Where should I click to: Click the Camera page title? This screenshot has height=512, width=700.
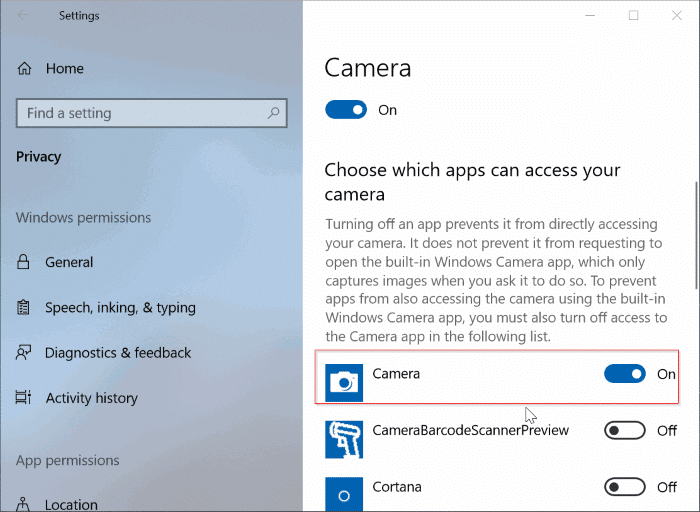click(x=367, y=68)
